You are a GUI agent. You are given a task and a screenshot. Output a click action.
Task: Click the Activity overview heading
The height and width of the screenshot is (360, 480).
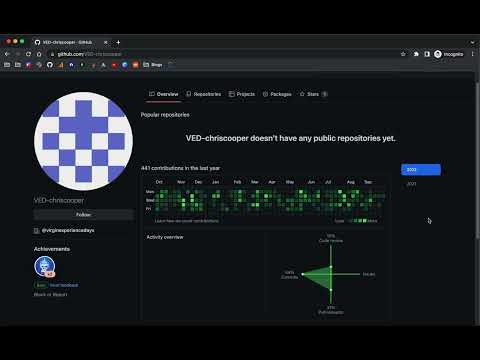(x=165, y=237)
